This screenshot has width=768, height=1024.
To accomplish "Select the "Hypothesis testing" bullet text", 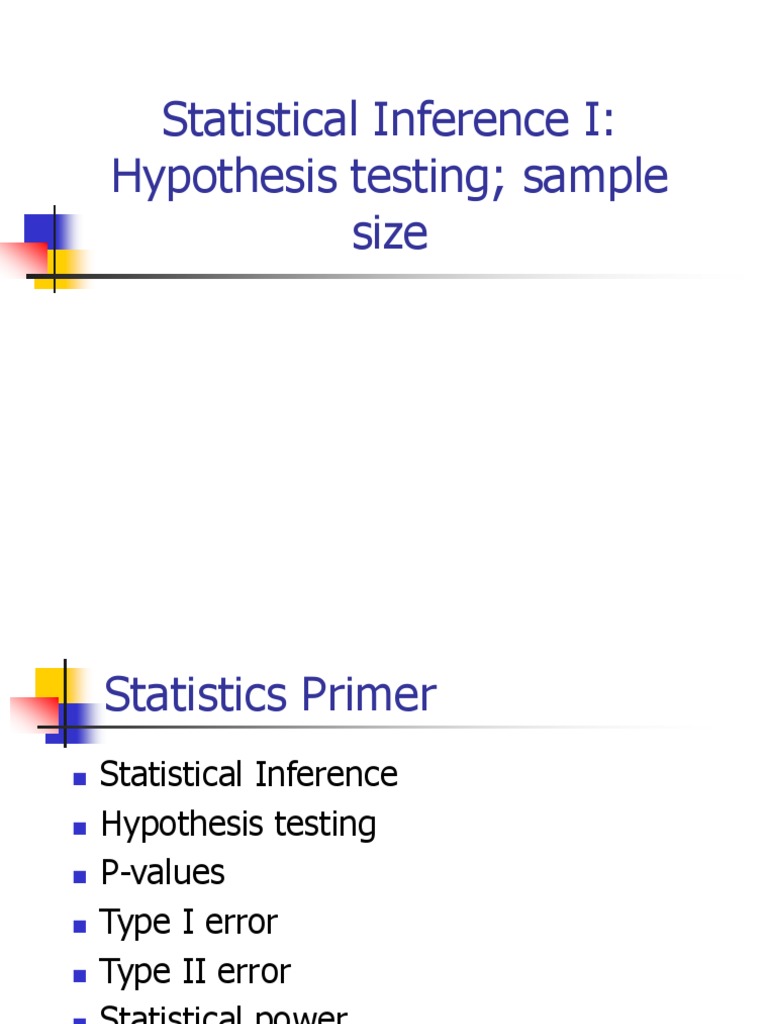I will [238, 825].
